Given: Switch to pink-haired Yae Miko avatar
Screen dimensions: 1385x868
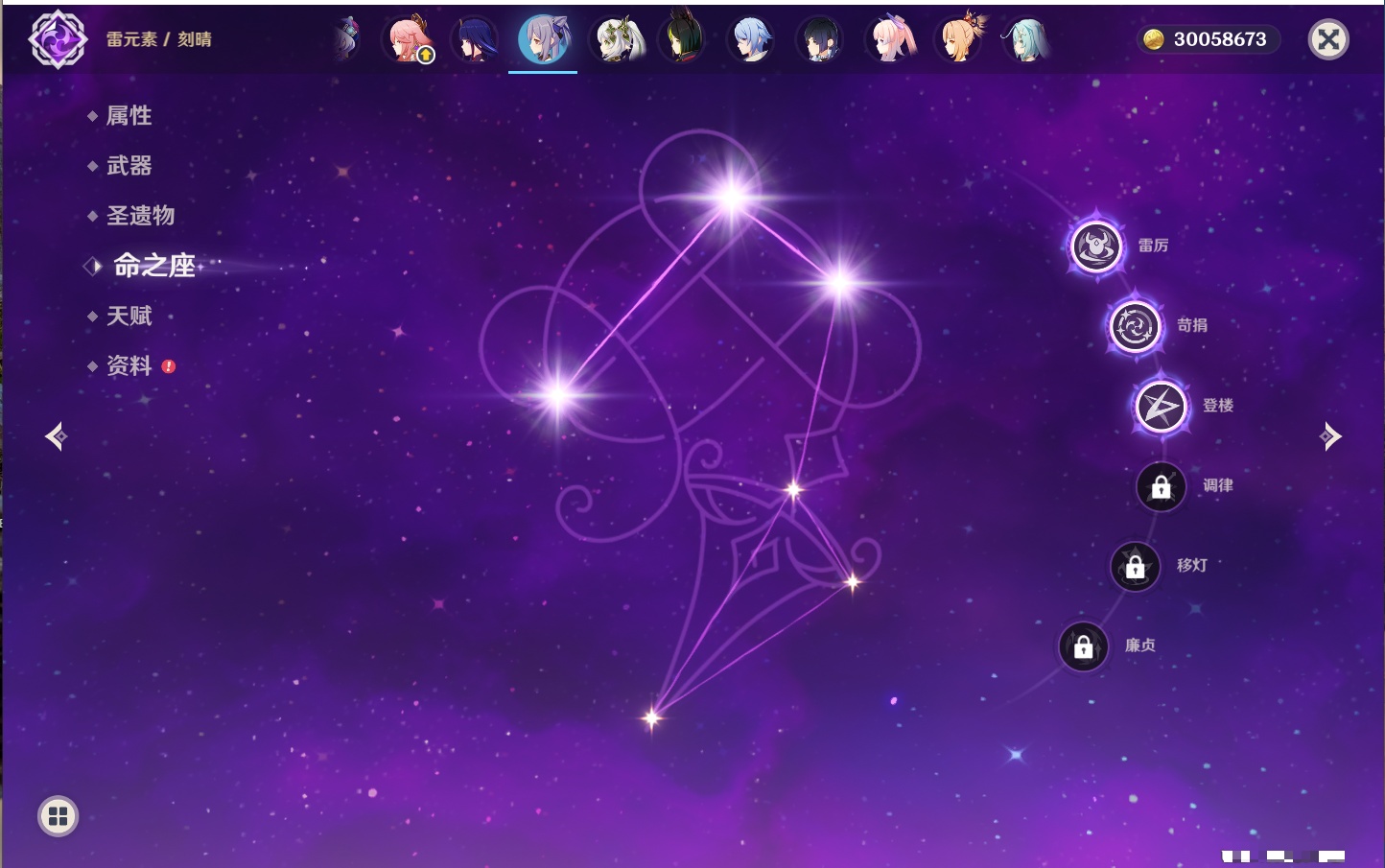Looking at the screenshot, I should coord(408,39).
